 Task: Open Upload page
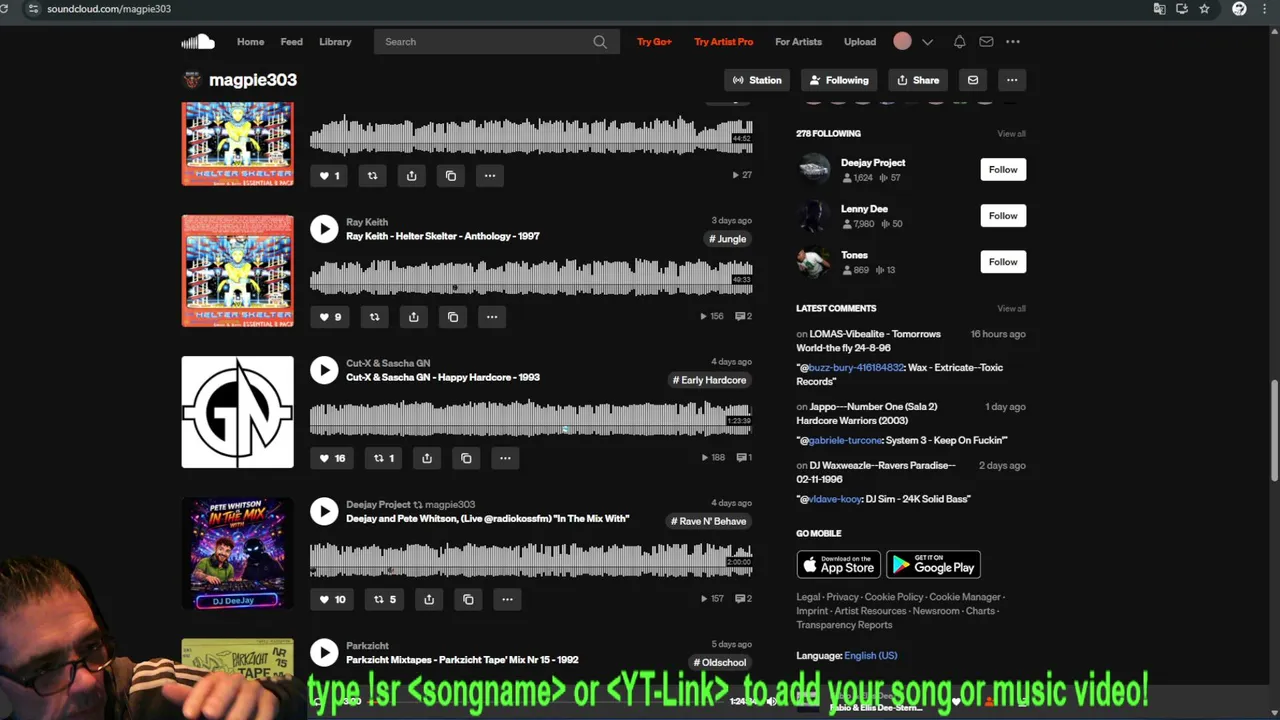coord(859,42)
